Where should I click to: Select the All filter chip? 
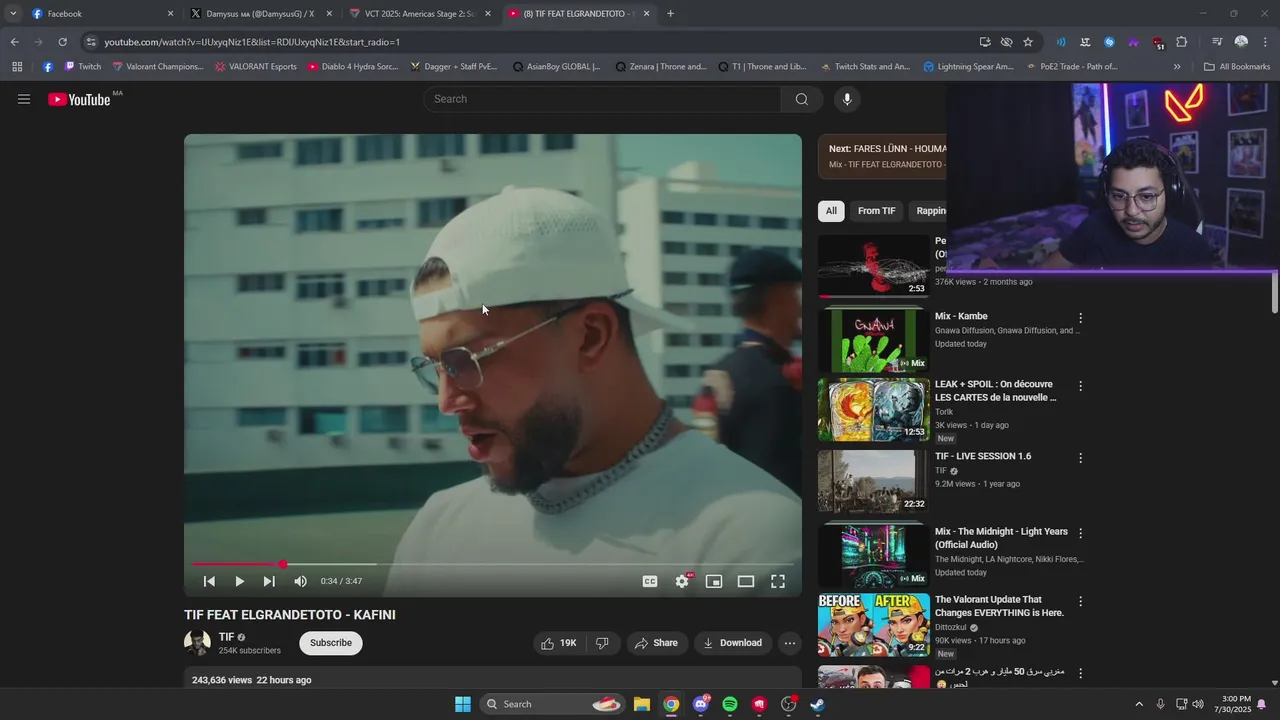(831, 211)
